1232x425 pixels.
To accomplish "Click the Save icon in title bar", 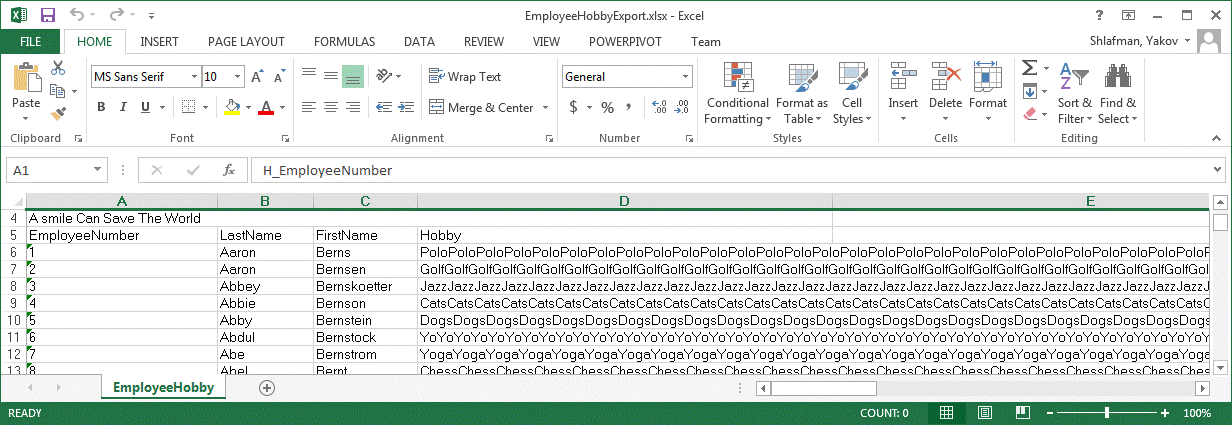I will pos(48,16).
